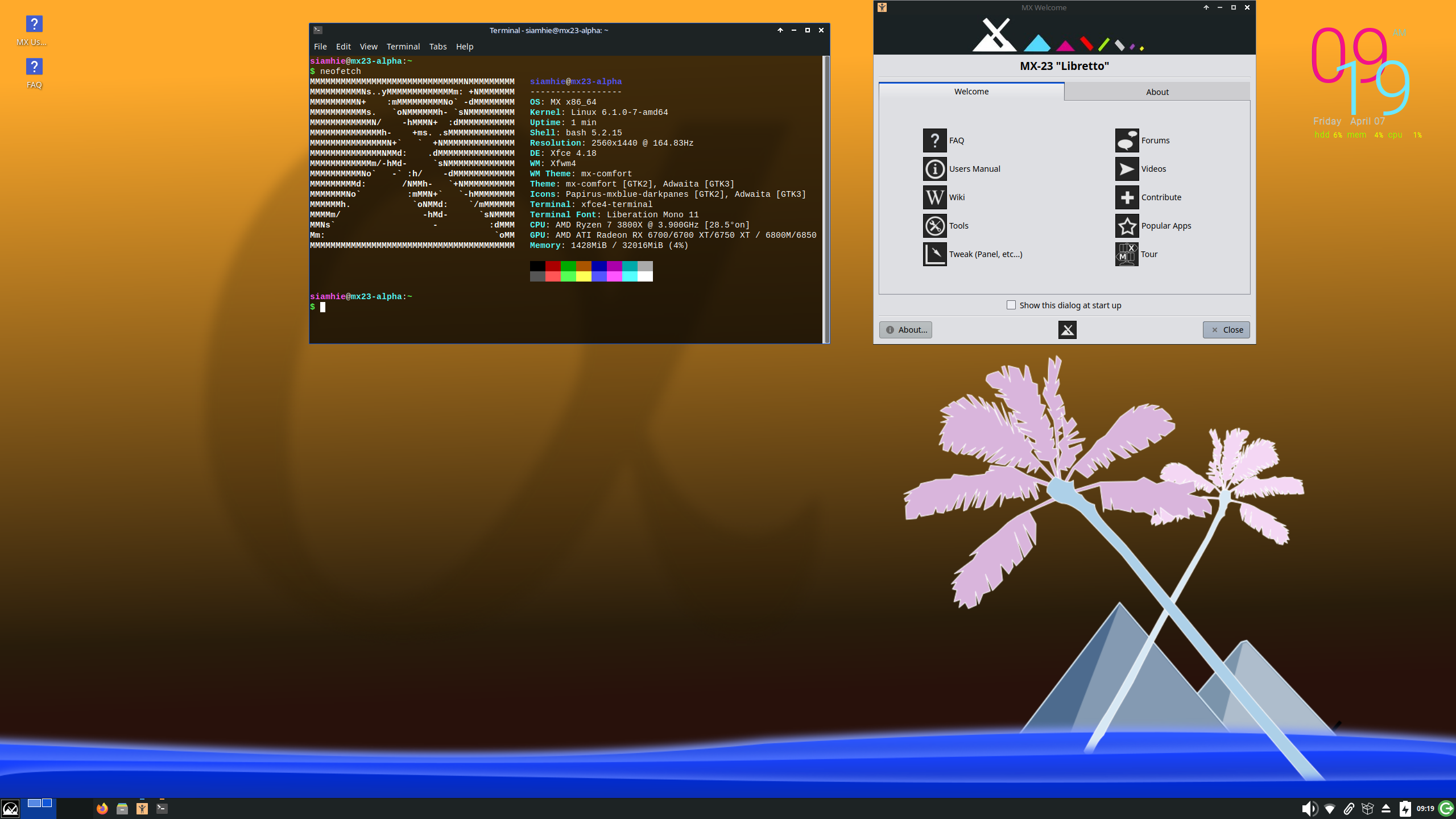This screenshot has height=819, width=1456.
Task: Click the 'WM Theme: mx-comfort' line
Action: 581,174
